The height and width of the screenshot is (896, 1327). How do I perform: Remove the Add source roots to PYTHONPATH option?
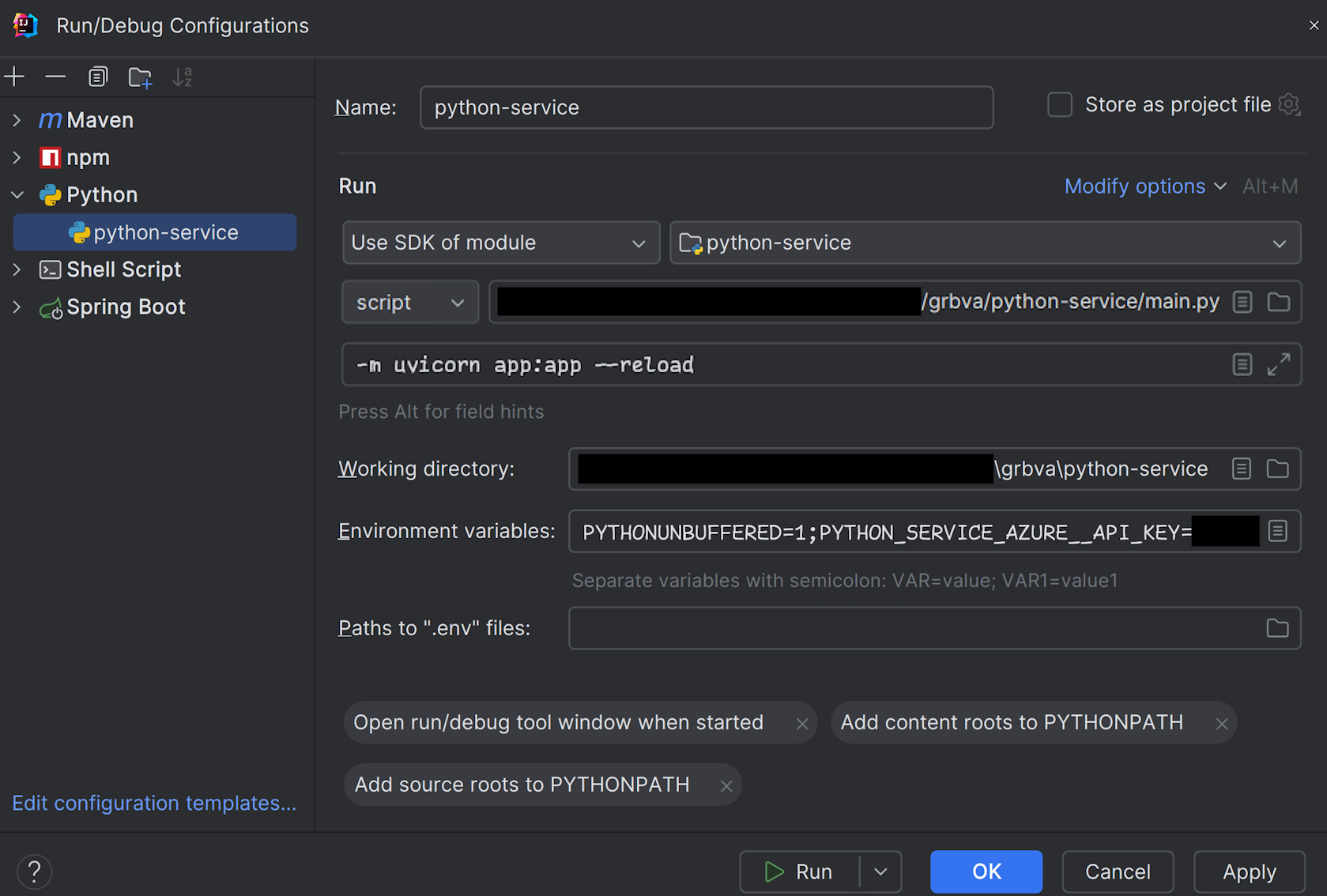pos(726,785)
